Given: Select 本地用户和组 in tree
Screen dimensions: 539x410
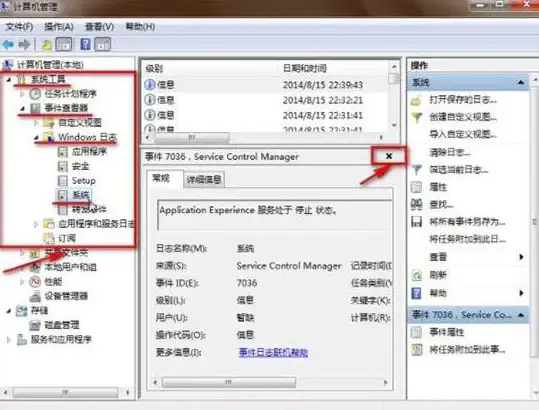Looking at the screenshot, I should (70, 267).
